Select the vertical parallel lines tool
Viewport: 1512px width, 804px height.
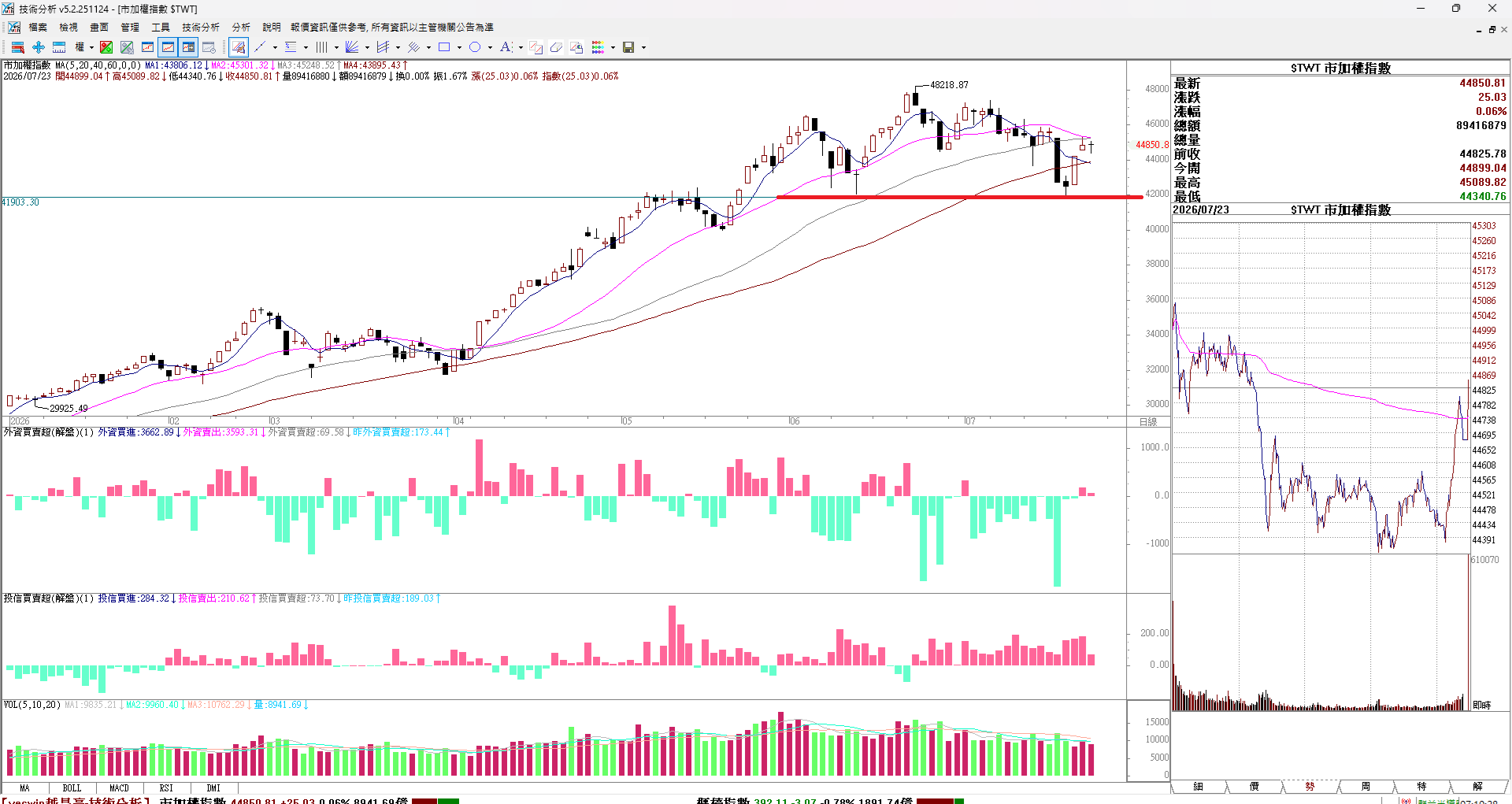321,47
